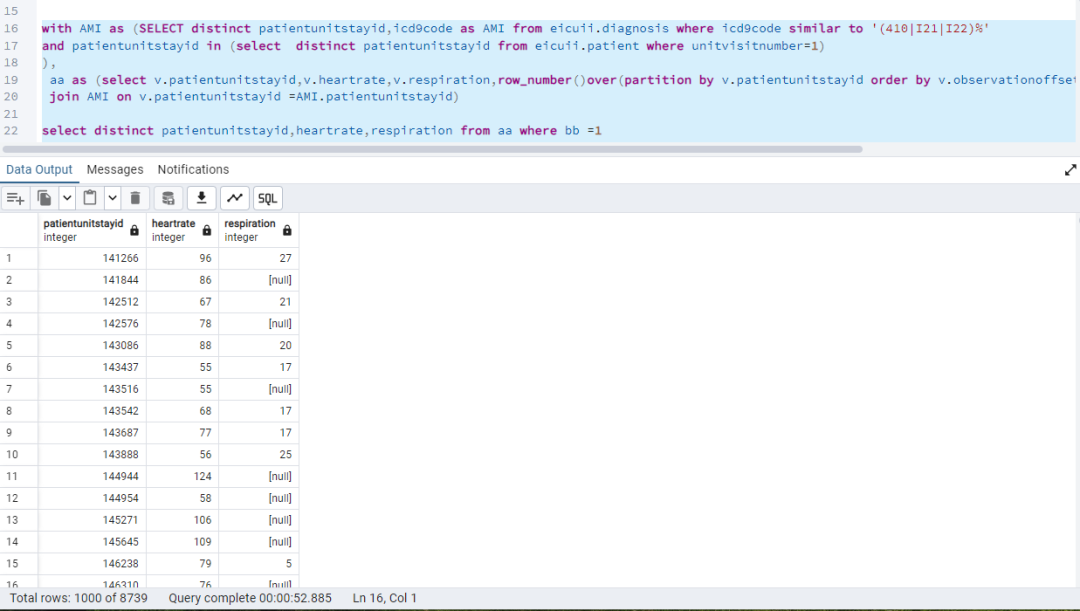
Task: Expand the results panel with the maximize arrow
Action: click(1070, 169)
